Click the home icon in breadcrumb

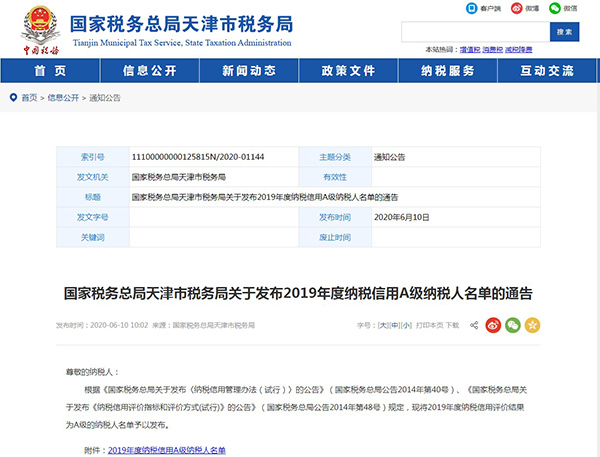pyautogui.click(x=12, y=98)
